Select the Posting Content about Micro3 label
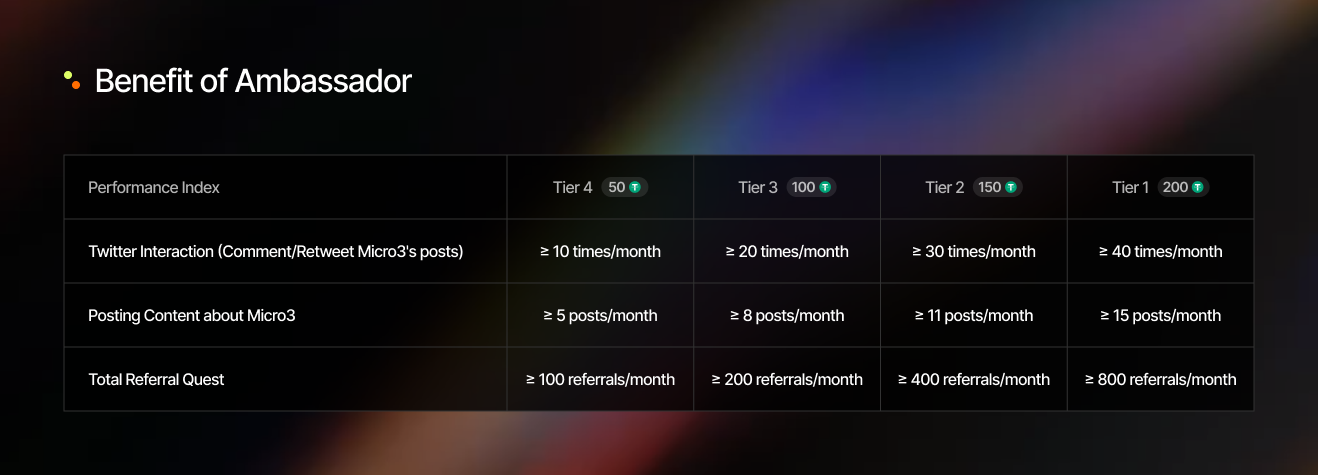This screenshot has height=475, width=1318. (192, 315)
